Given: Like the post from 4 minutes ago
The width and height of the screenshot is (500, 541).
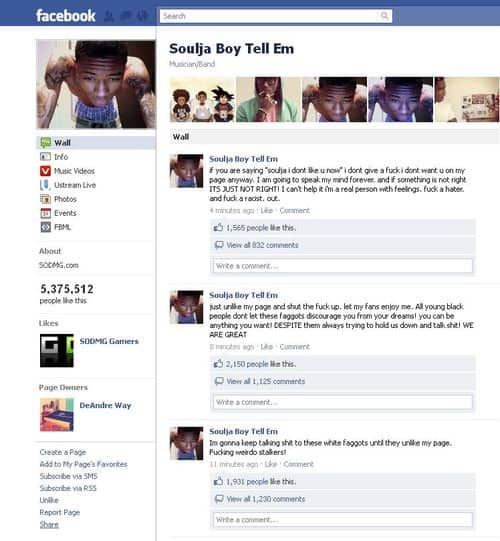Looking at the screenshot, I should click(x=266, y=210).
